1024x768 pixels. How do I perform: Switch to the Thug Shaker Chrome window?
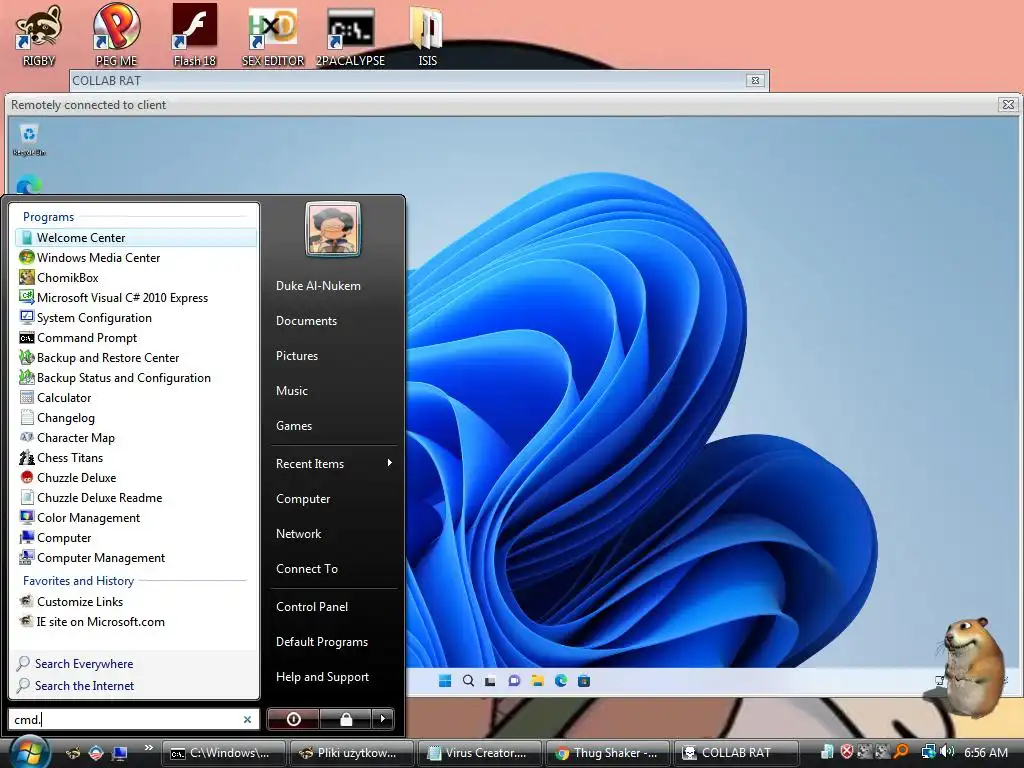tap(608, 753)
